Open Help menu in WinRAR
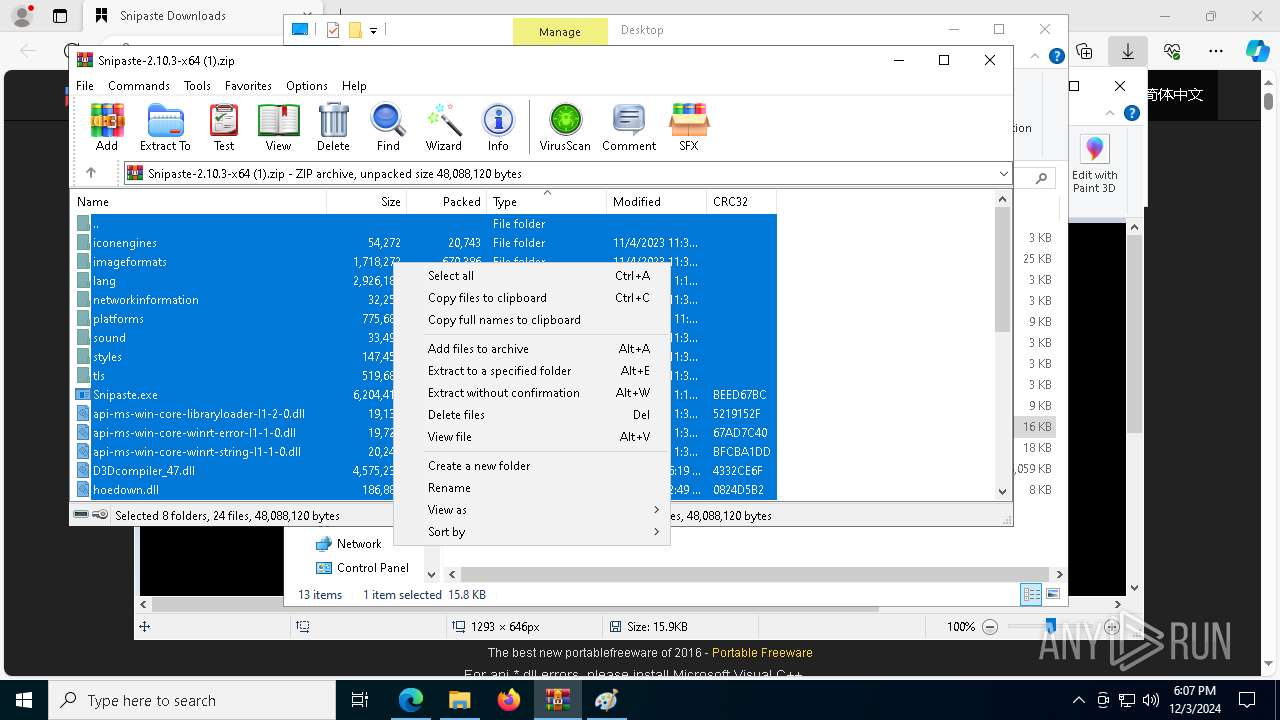The width and height of the screenshot is (1280, 720). tap(354, 86)
